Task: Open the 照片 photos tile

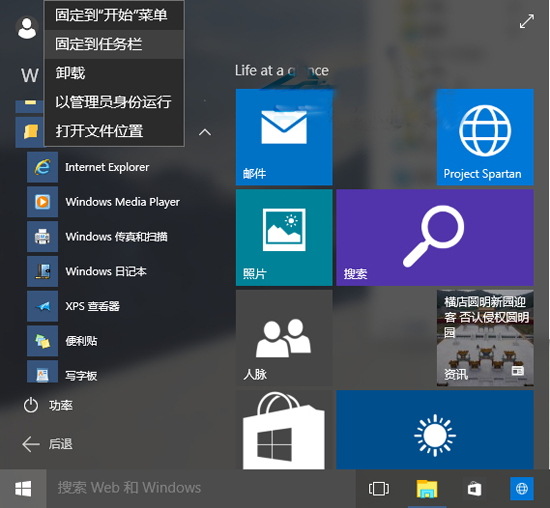Action: (284, 238)
